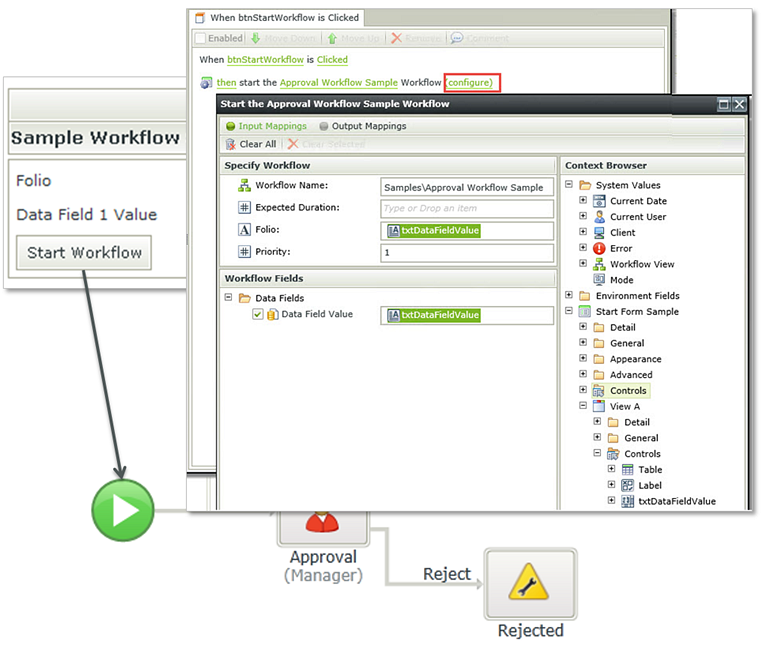Click the green workflow start play icon
Screen dimensions: 769x645
pyautogui.click(x=123, y=511)
